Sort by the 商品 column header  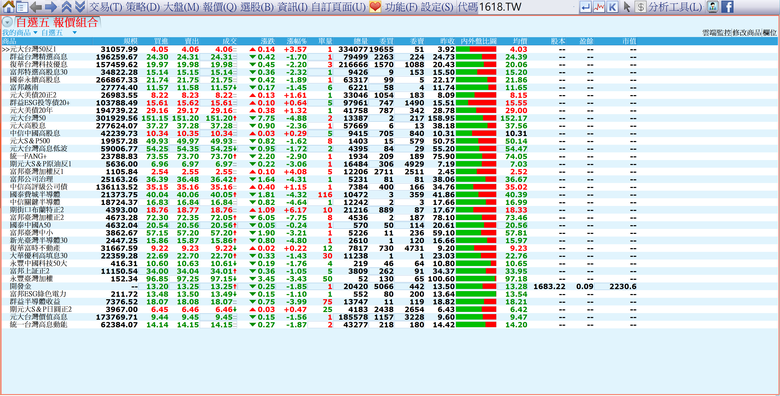point(8,41)
